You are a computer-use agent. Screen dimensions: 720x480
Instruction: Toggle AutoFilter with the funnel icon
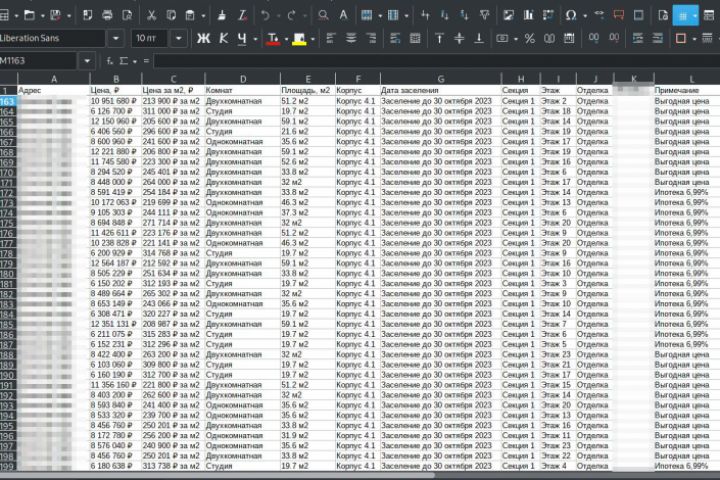tap(484, 15)
